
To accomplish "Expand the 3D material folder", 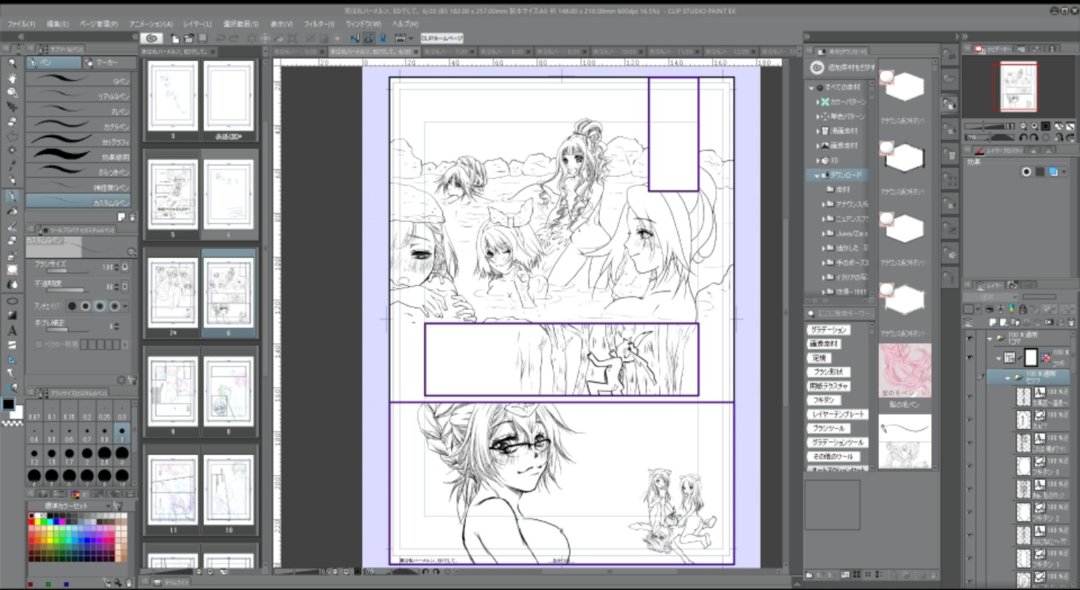I will pyautogui.click(x=818, y=160).
